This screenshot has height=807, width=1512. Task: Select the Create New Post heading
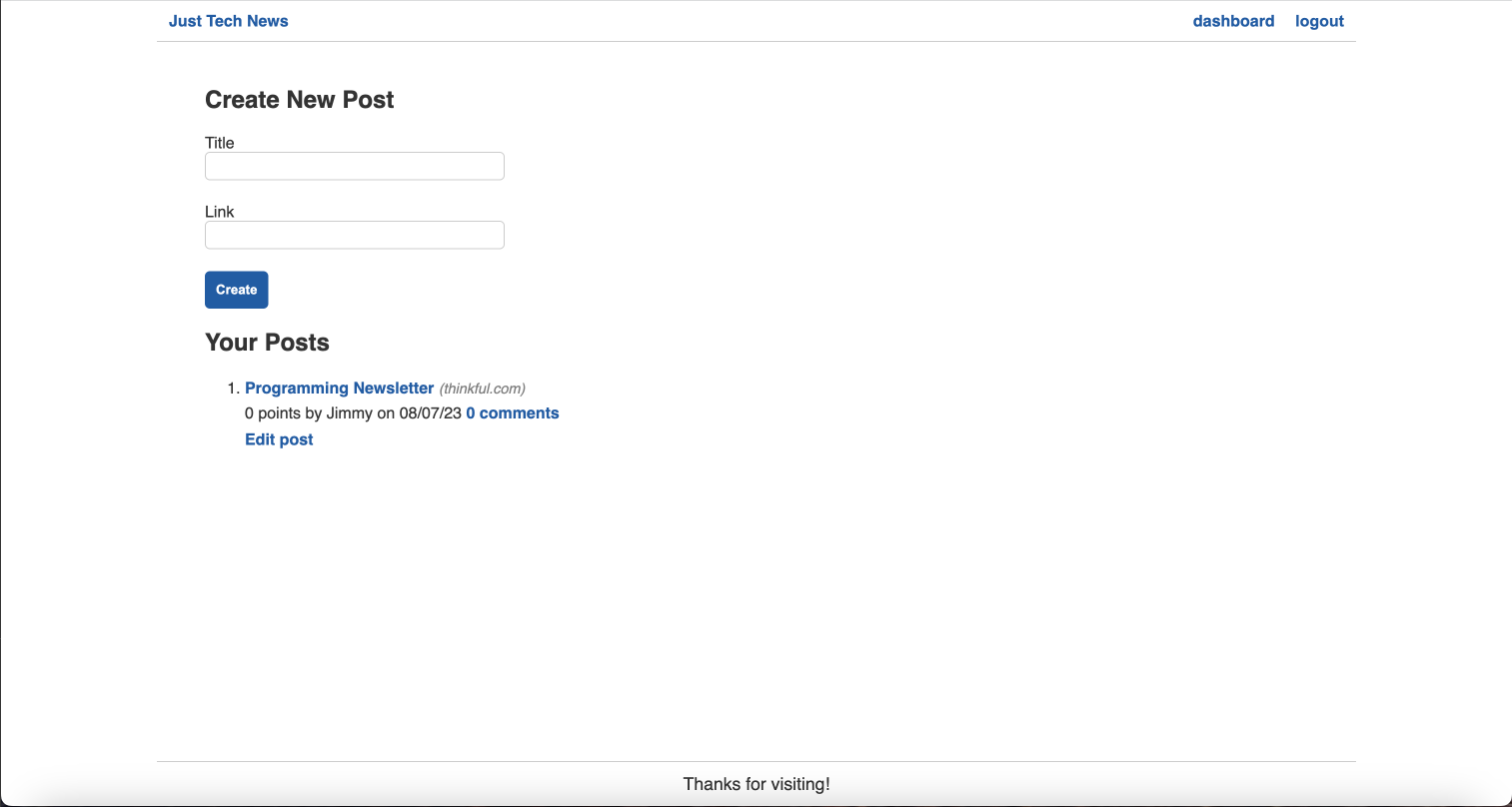click(299, 100)
